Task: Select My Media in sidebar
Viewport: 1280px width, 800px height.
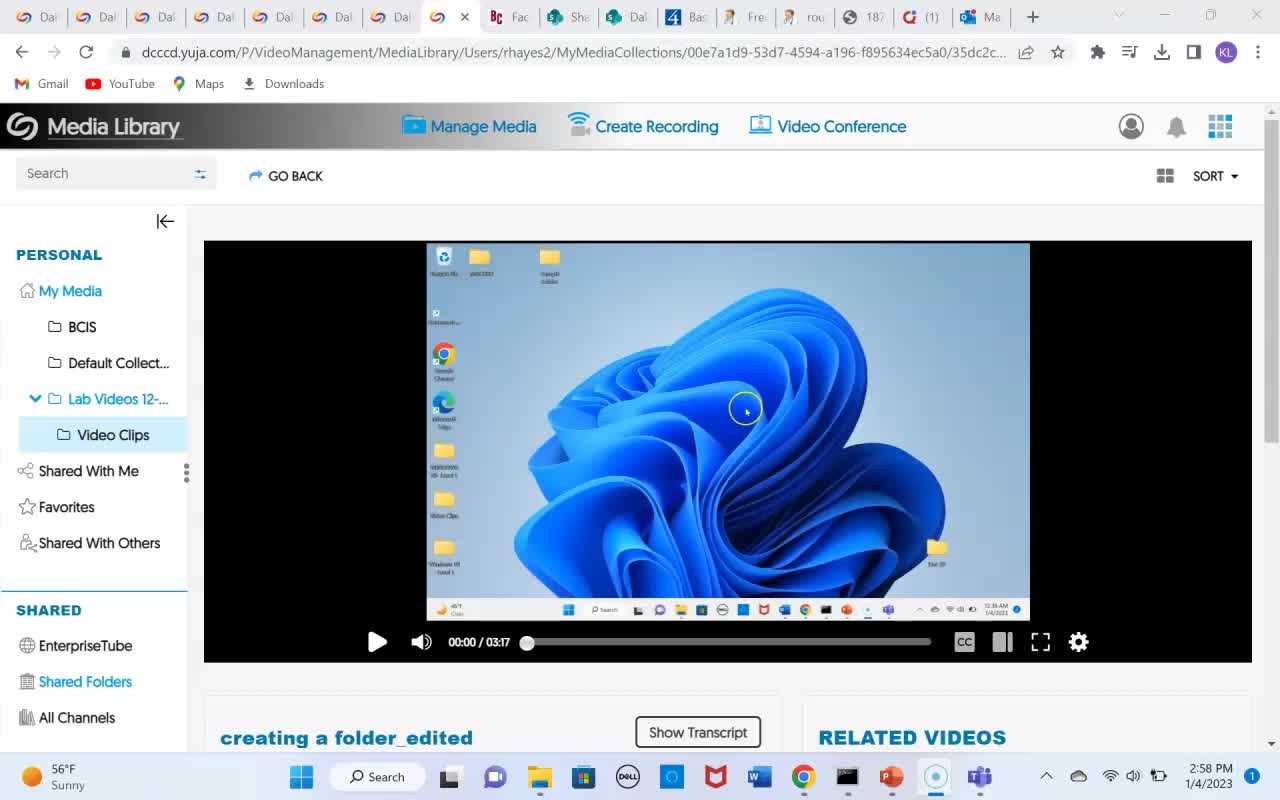Action: coord(60,291)
